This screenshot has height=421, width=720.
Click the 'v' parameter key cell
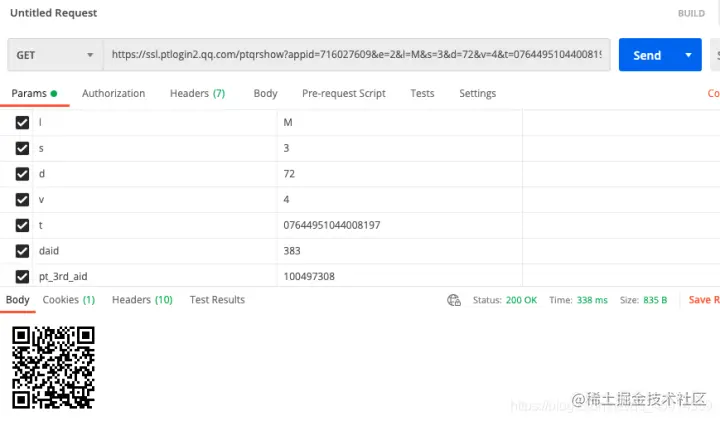point(155,200)
